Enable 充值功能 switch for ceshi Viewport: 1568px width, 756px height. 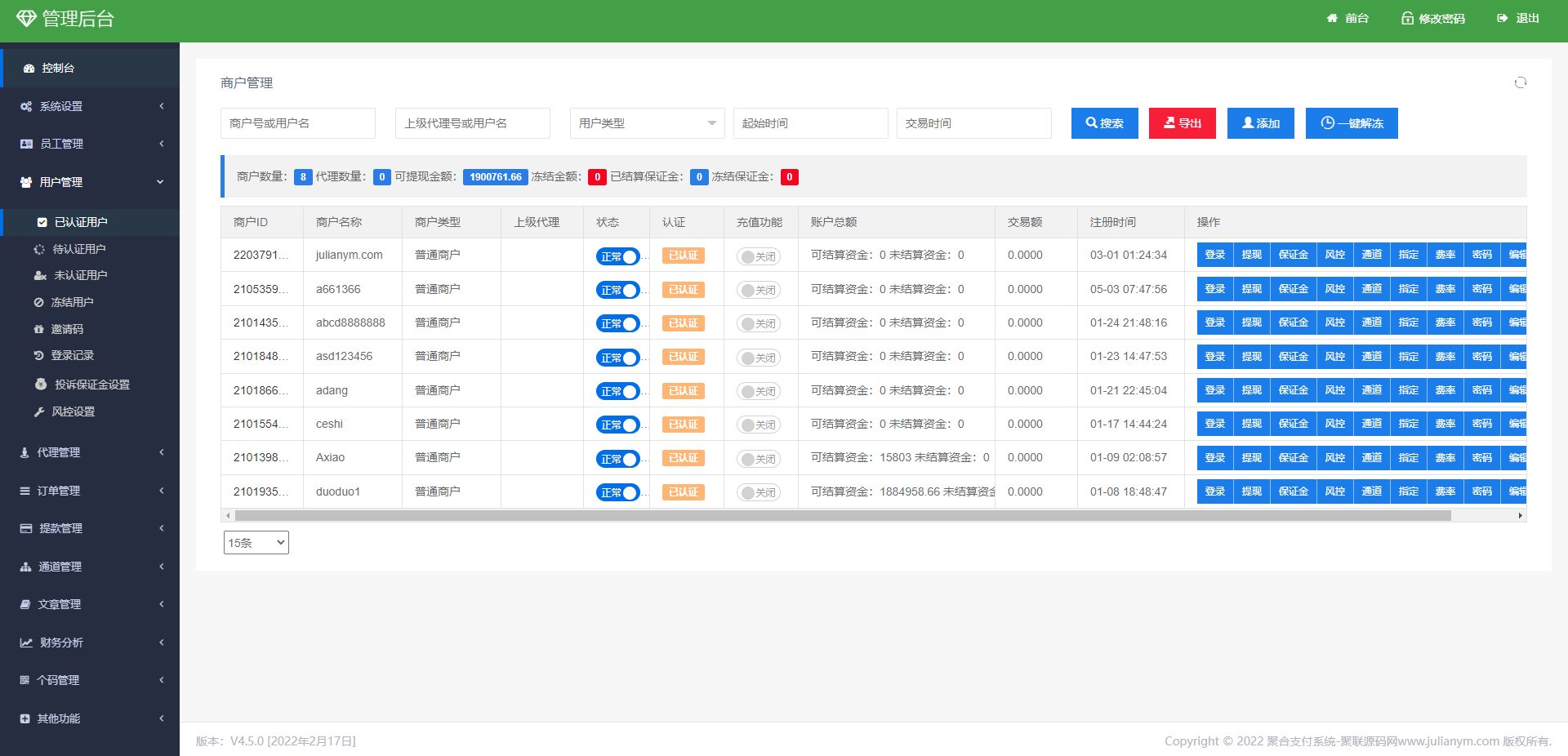coord(759,425)
